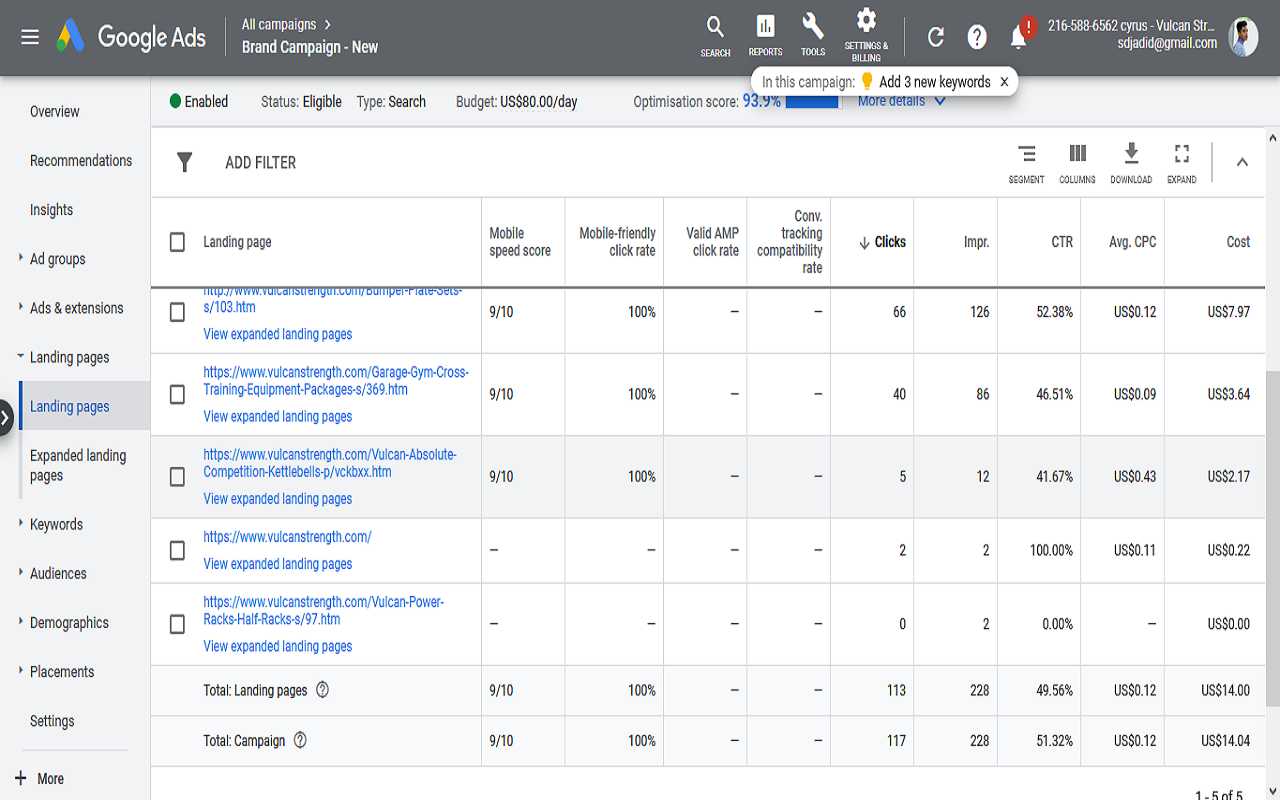Click the plus More icon in sidebar
This screenshot has width=1280, height=800.
21,778
